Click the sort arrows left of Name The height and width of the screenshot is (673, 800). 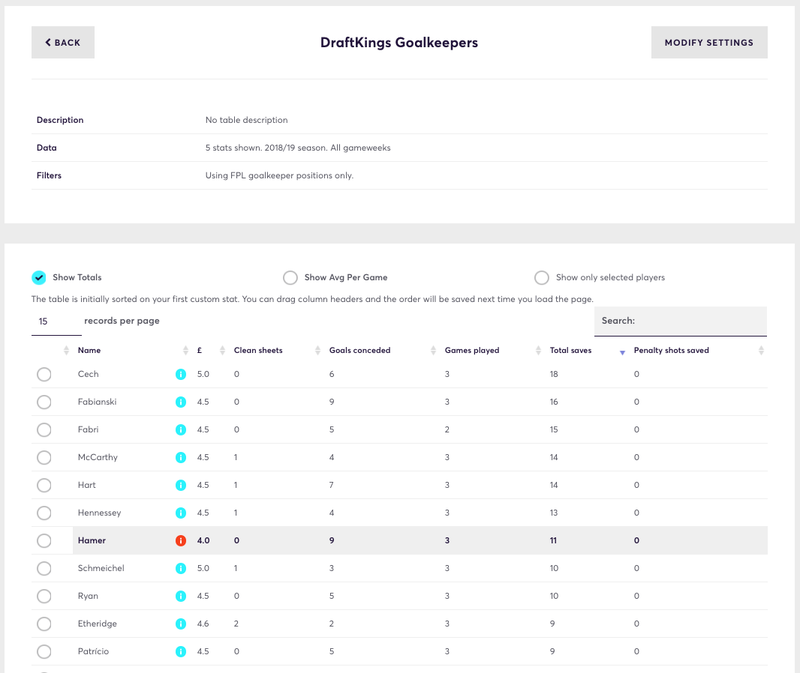(x=66, y=350)
